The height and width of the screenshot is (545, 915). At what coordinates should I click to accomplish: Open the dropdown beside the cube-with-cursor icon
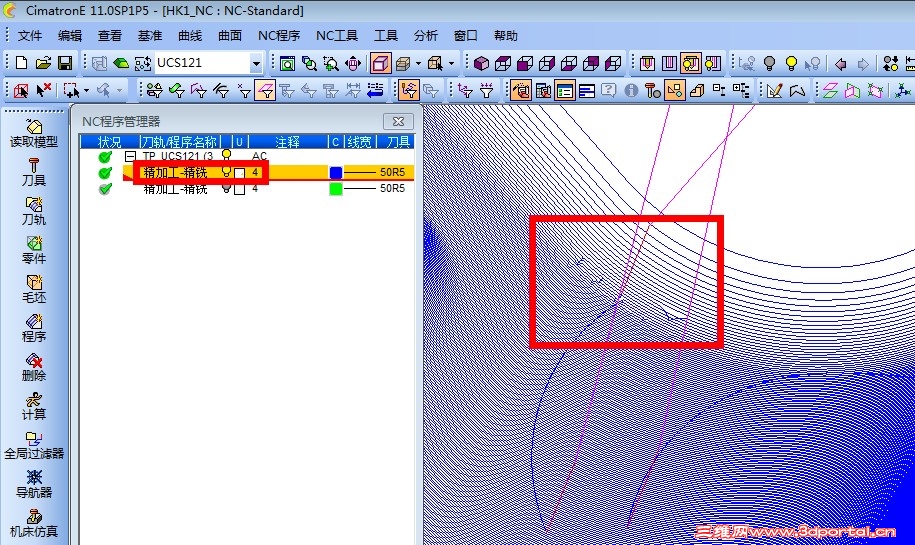tap(451, 63)
